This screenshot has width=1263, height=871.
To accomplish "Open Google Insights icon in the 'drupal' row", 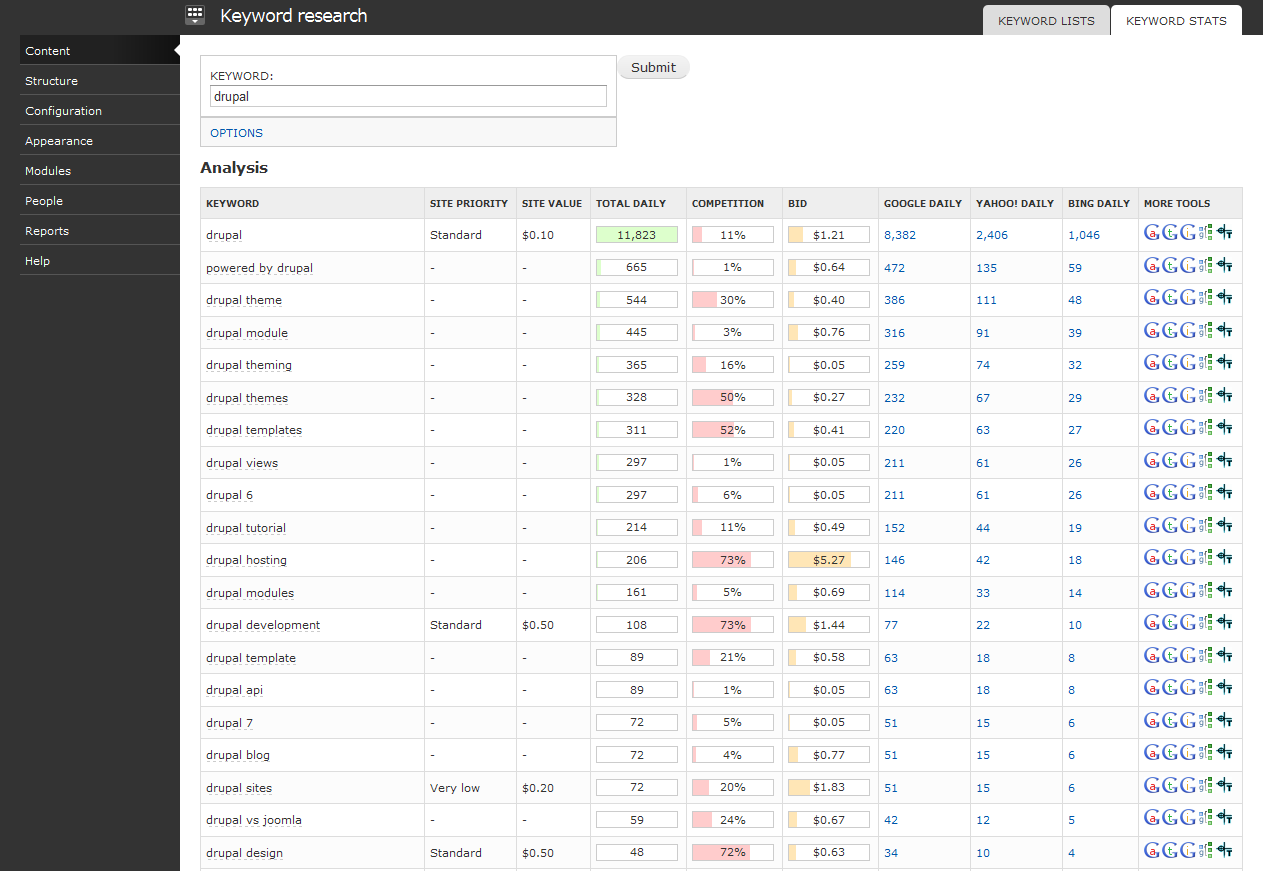I will pyautogui.click(x=1188, y=234).
